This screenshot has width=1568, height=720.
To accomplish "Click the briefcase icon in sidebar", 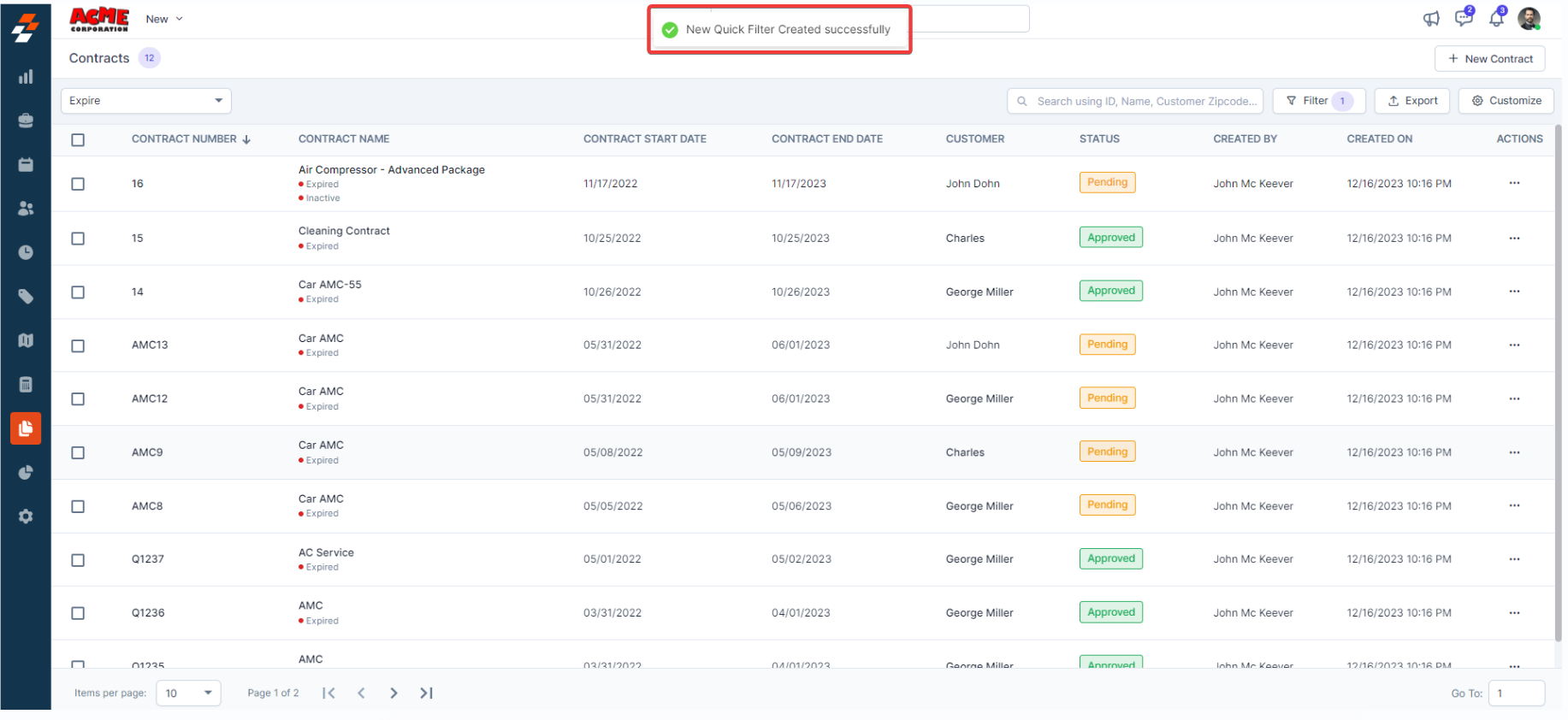I will [26, 121].
